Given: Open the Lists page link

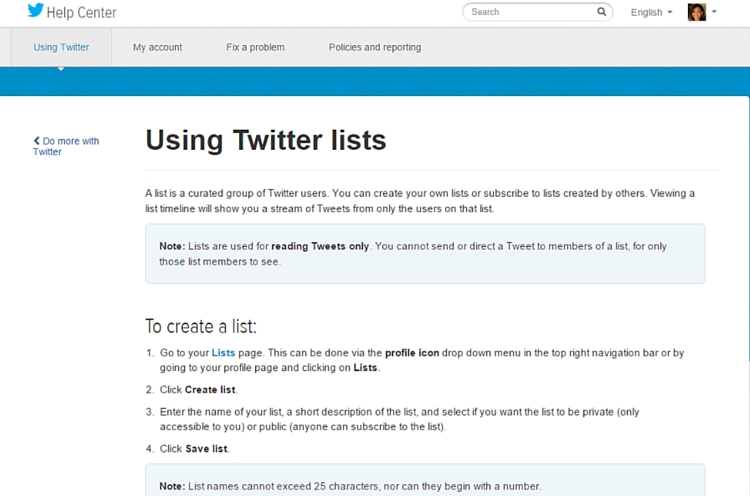Looking at the screenshot, I should (x=223, y=353).
